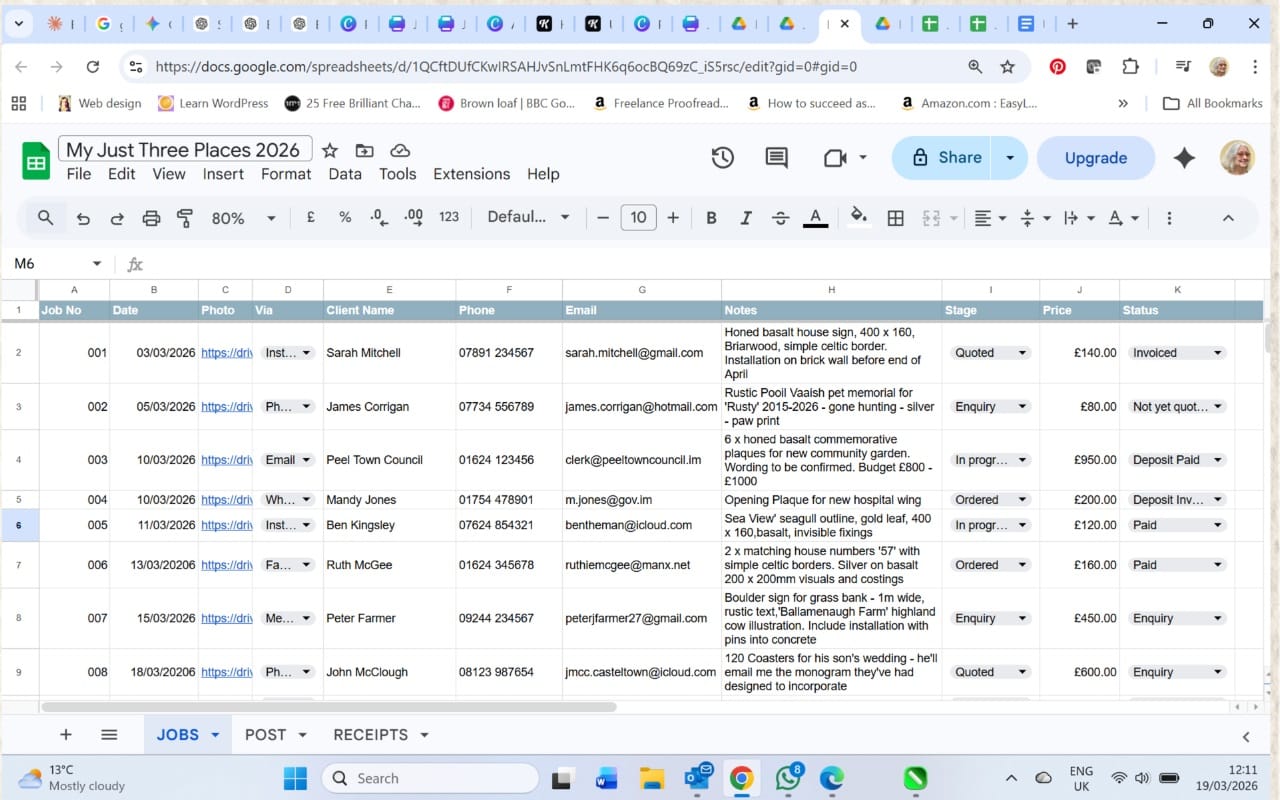
Task: Open photo link for job 001
Action: point(226,353)
